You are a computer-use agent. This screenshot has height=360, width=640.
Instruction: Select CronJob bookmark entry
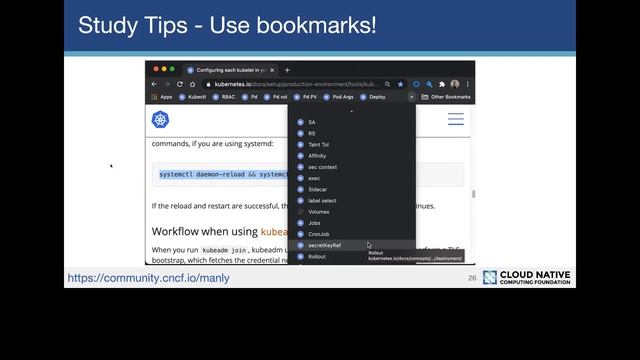(351, 234)
